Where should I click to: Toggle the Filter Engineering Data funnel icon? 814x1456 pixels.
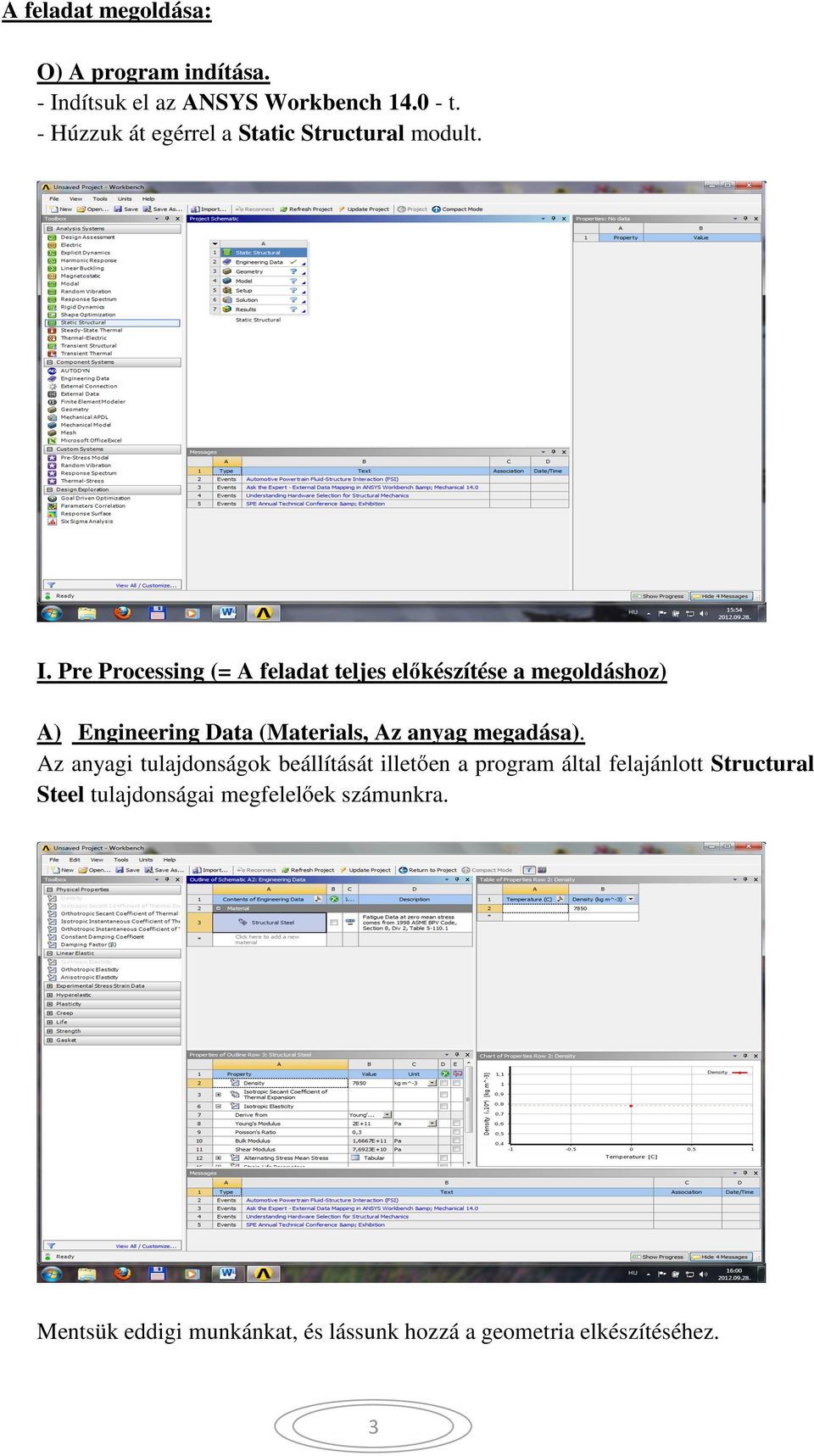click(x=528, y=869)
